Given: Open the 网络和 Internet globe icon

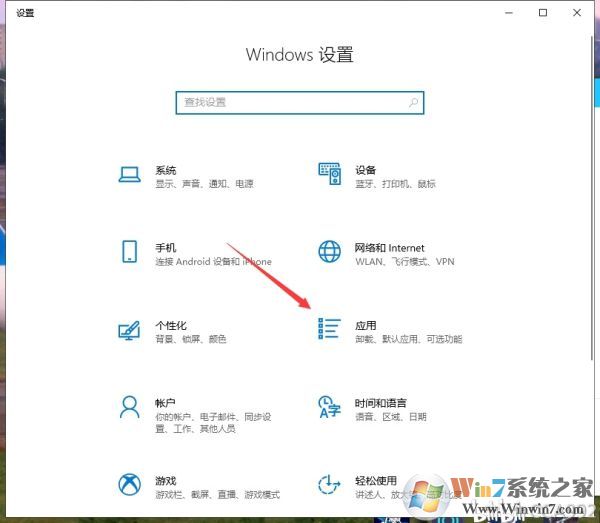Looking at the screenshot, I should click(329, 251).
